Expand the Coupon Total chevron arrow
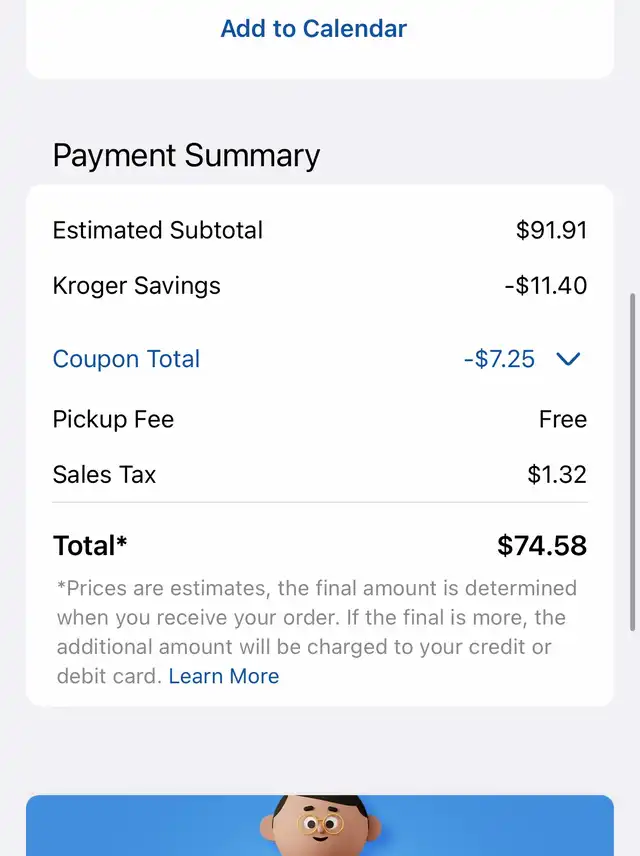Image resolution: width=640 pixels, height=856 pixels. 568,359
